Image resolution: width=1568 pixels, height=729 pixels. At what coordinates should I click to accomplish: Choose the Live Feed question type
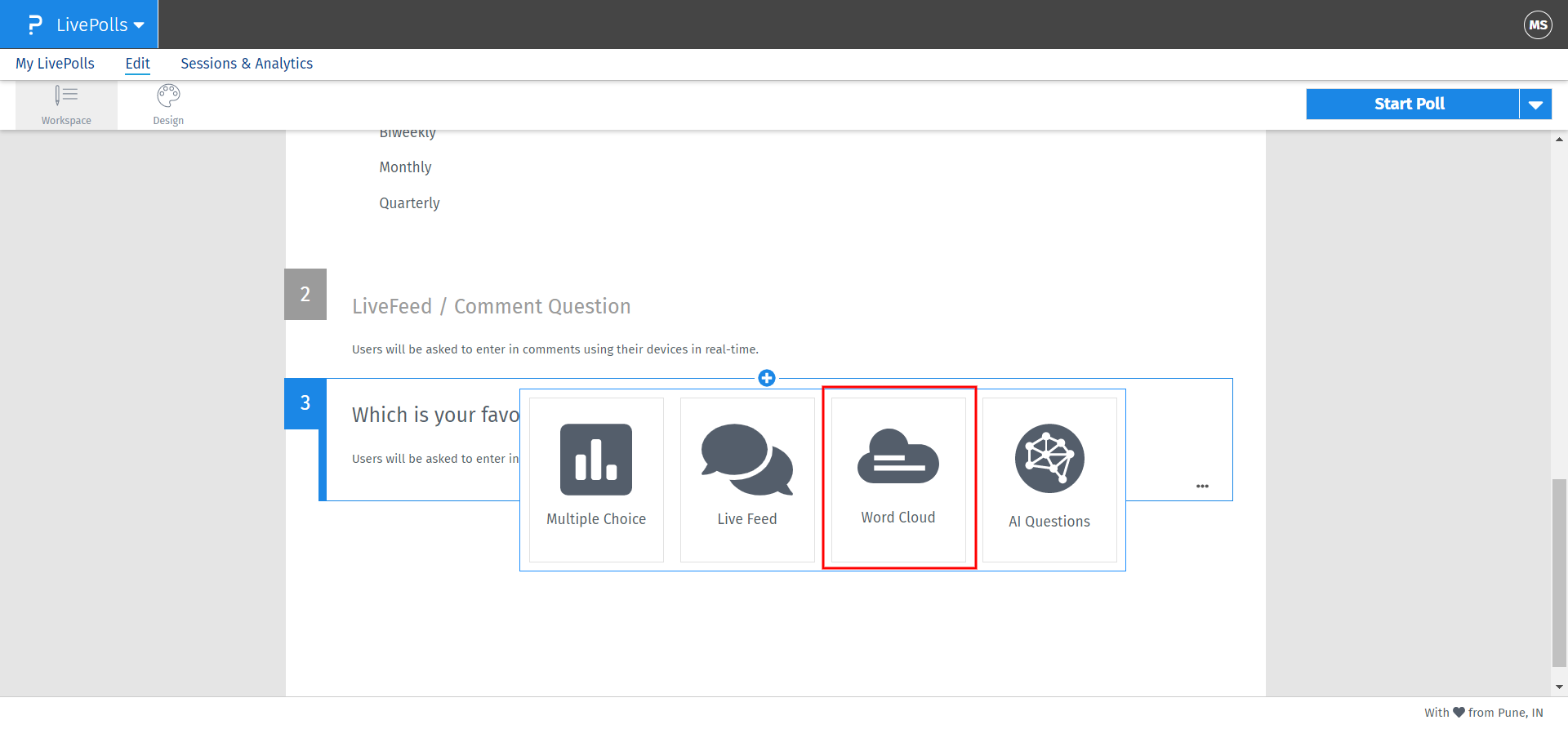[747, 480]
